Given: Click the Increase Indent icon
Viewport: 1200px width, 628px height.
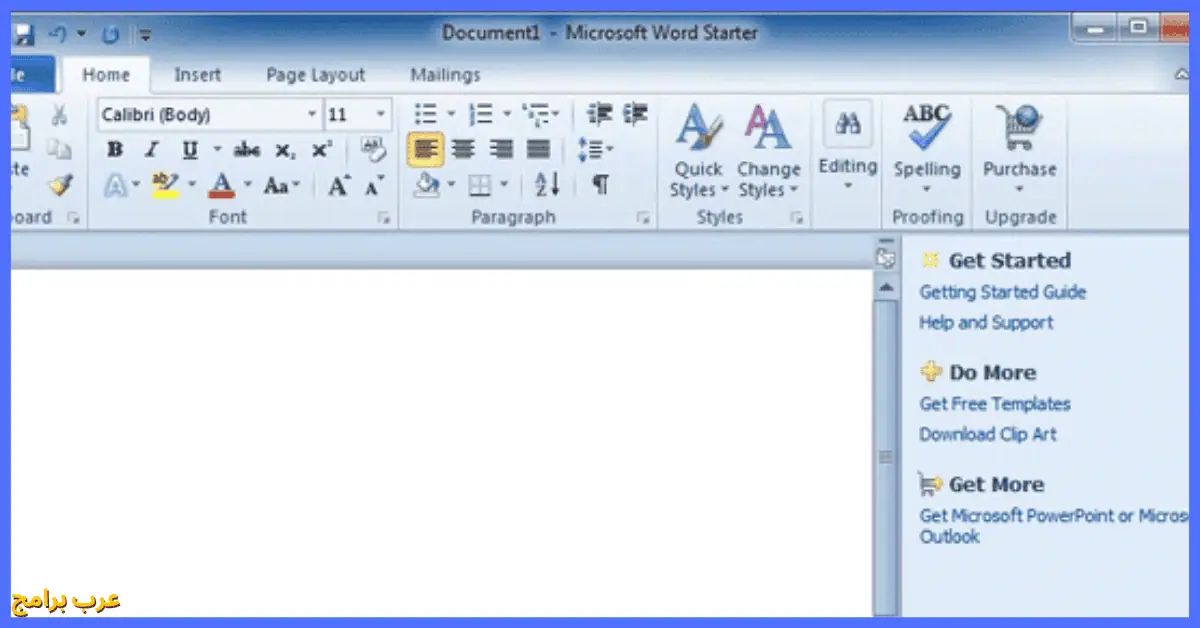Looking at the screenshot, I should [x=635, y=114].
